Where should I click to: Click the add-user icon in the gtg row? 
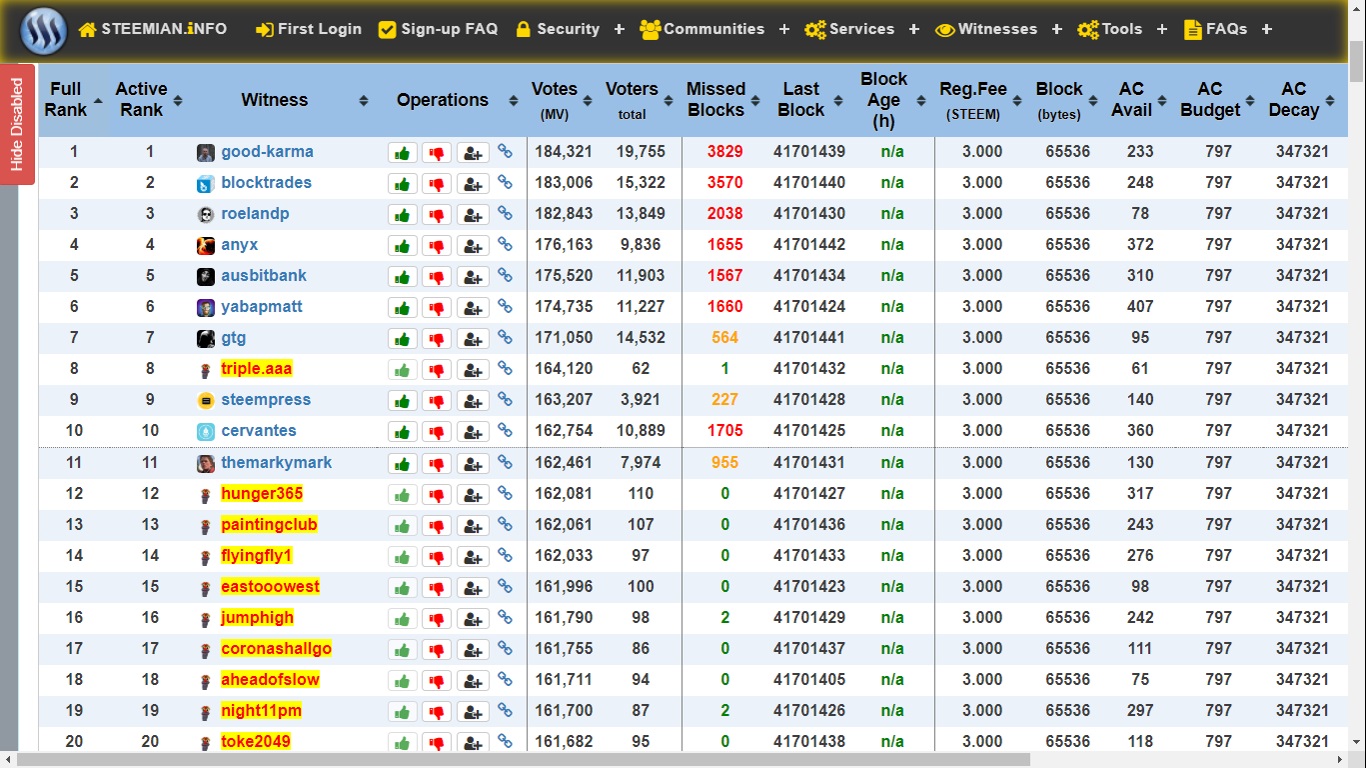[x=472, y=339]
